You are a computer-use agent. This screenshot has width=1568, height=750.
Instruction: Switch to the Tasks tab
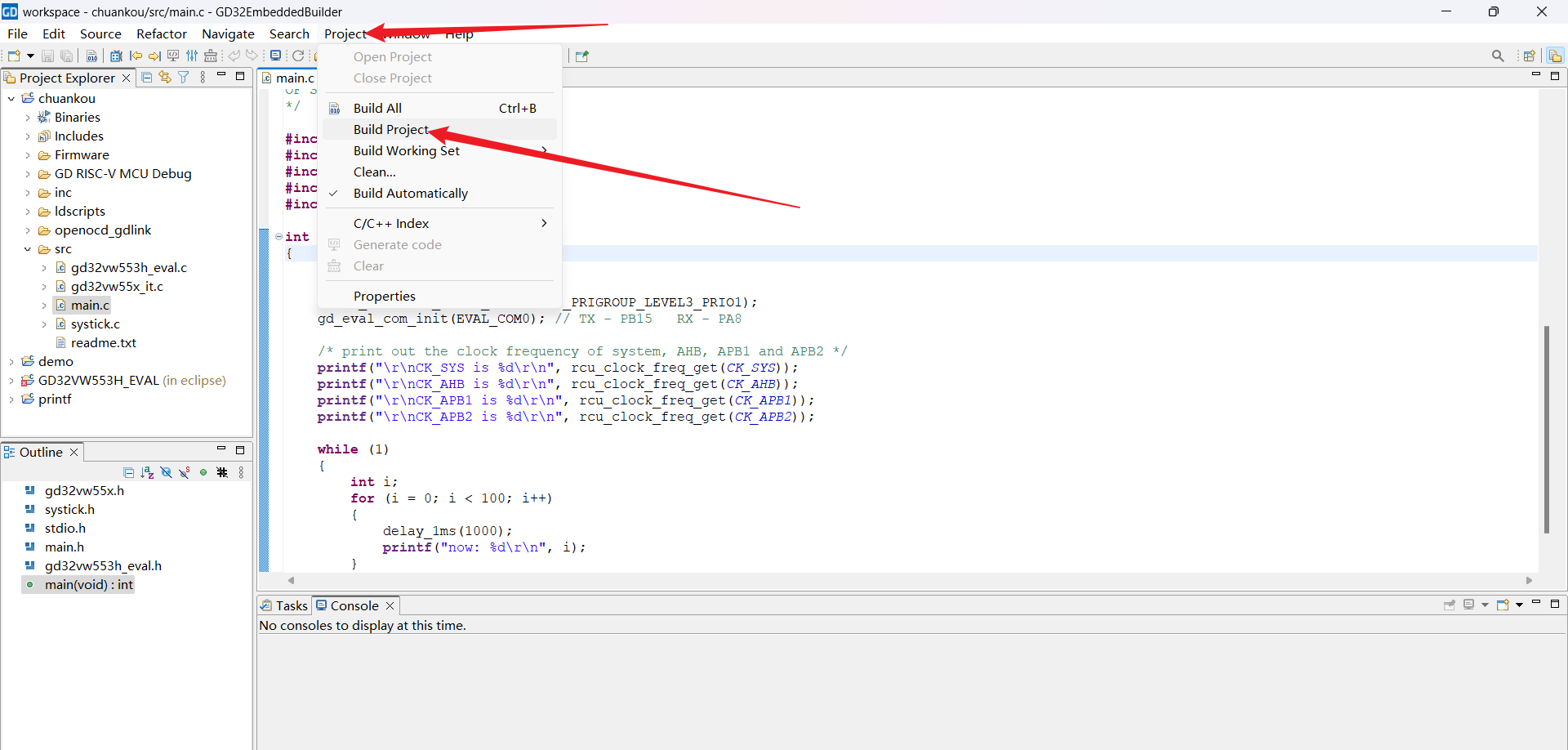pos(284,605)
